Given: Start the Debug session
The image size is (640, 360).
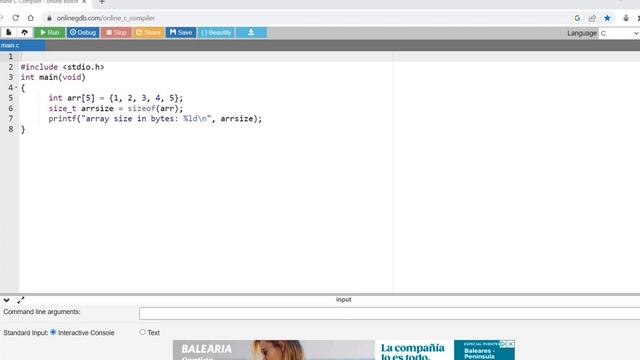Looking at the screenshot, I should click(83, 32).
